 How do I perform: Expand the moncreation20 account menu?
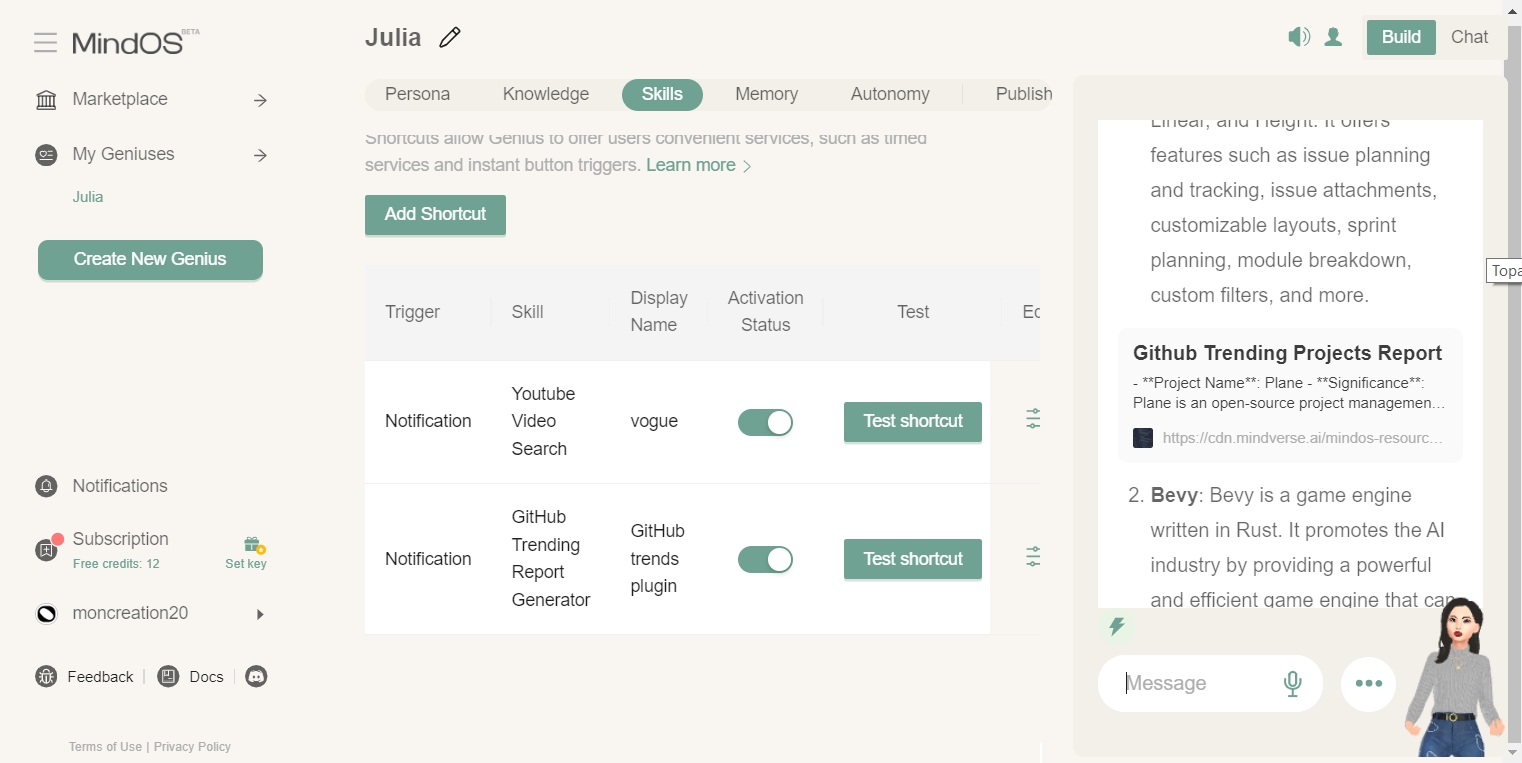point(260,614)
